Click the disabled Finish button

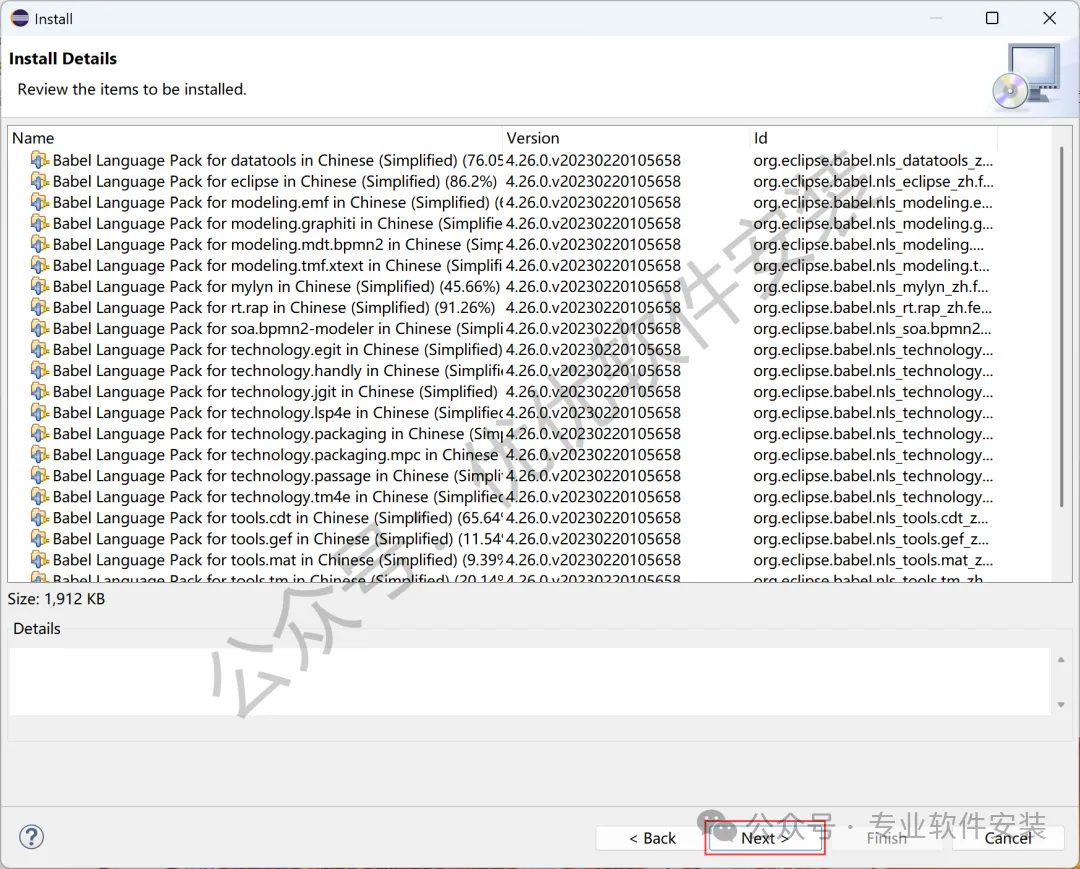886,838
